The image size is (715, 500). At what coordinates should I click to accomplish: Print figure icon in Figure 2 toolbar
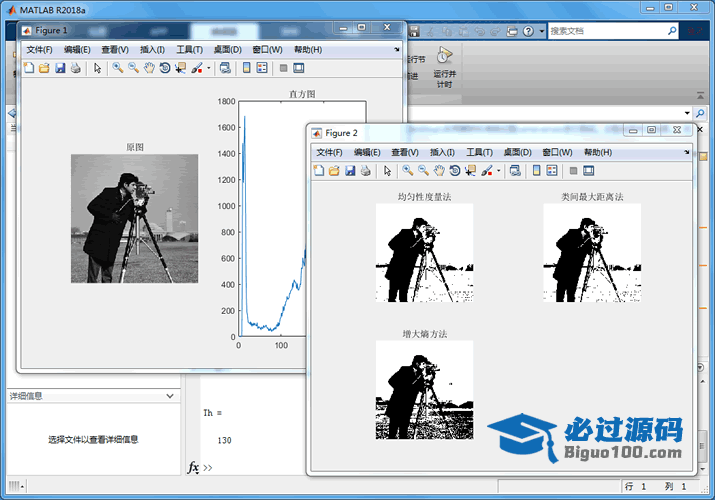coord(366,170)
